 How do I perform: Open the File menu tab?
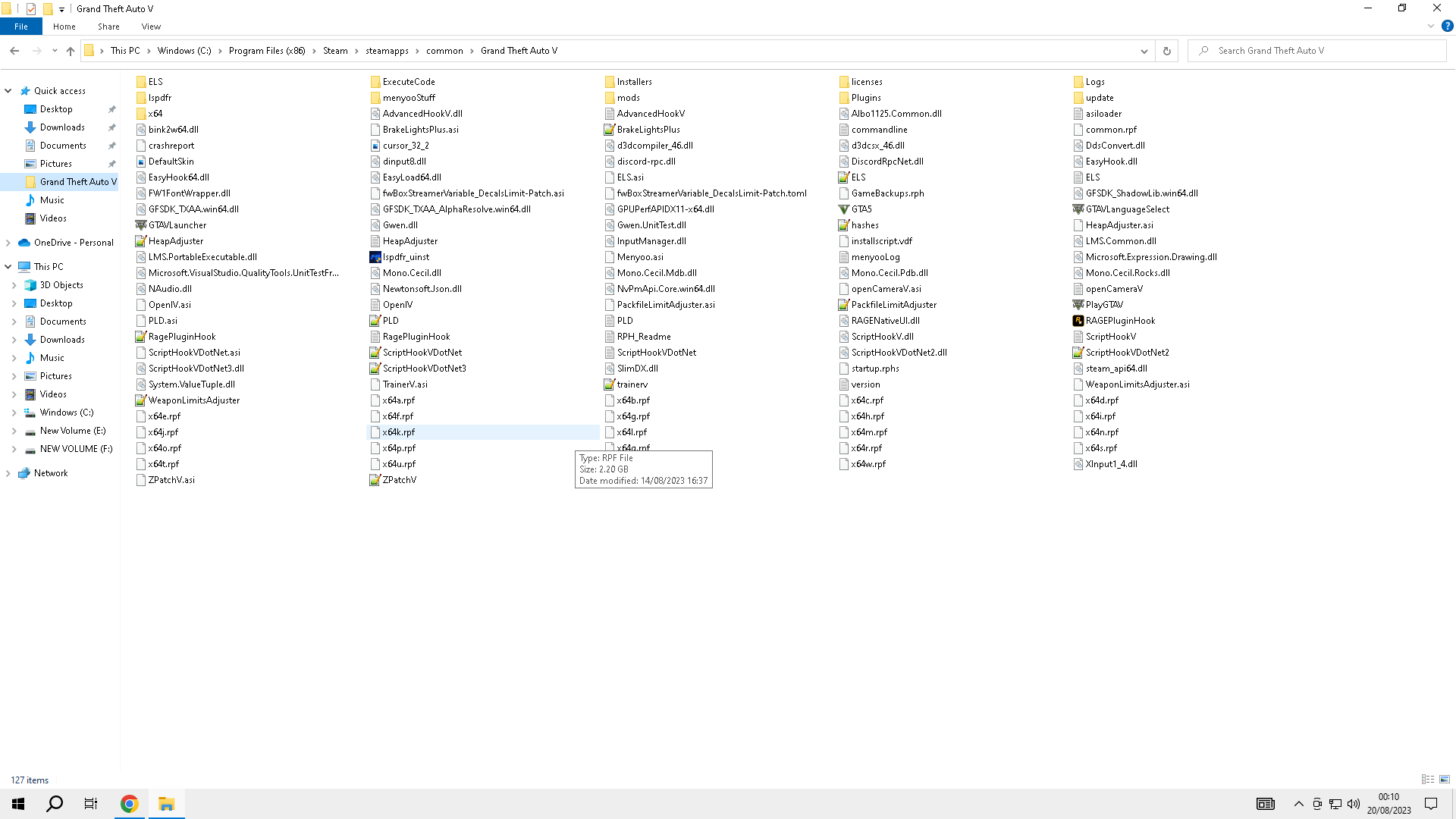click(x=21, y=27)
